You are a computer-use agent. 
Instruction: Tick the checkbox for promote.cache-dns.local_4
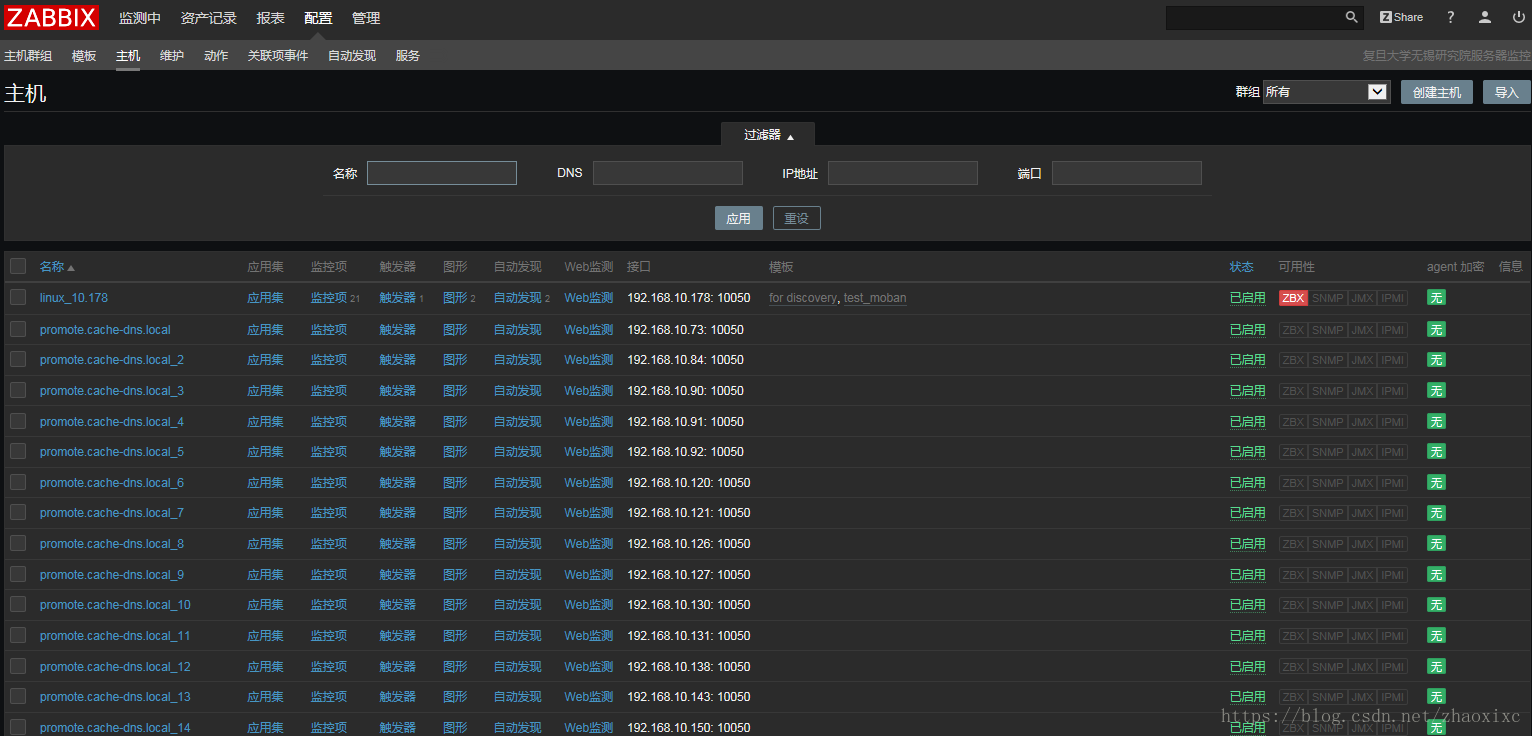coord(18,421)
